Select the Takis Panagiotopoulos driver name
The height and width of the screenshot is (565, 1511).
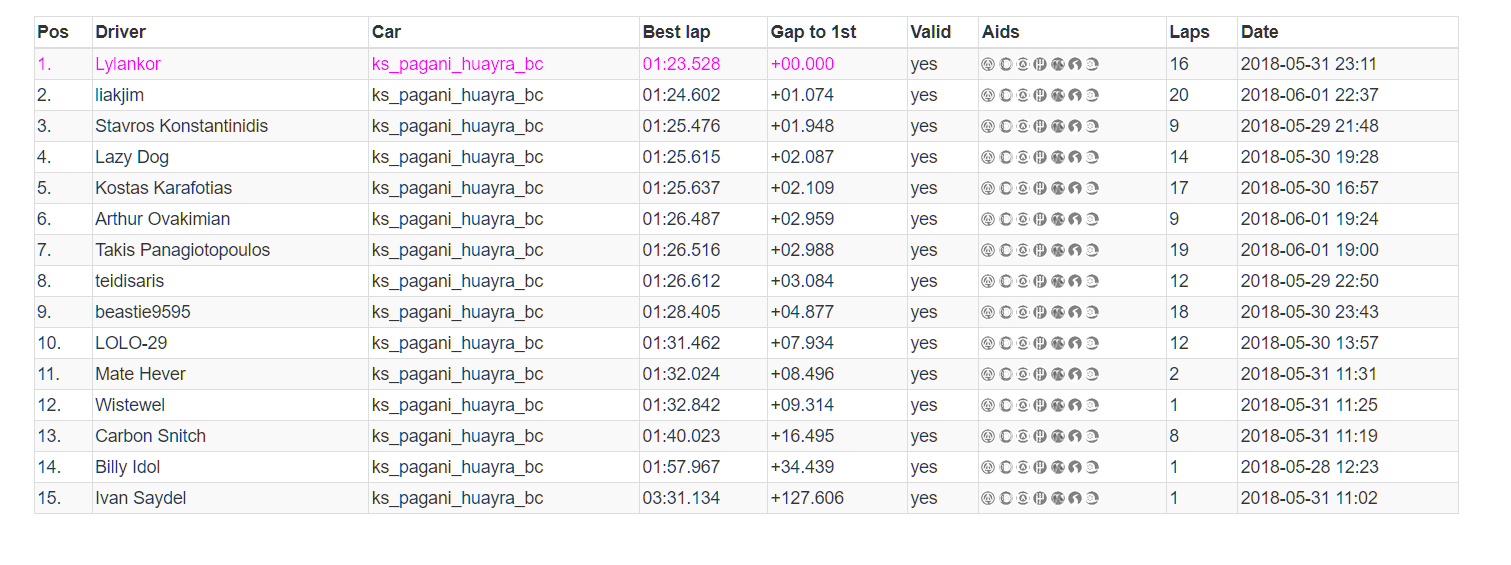182,250
